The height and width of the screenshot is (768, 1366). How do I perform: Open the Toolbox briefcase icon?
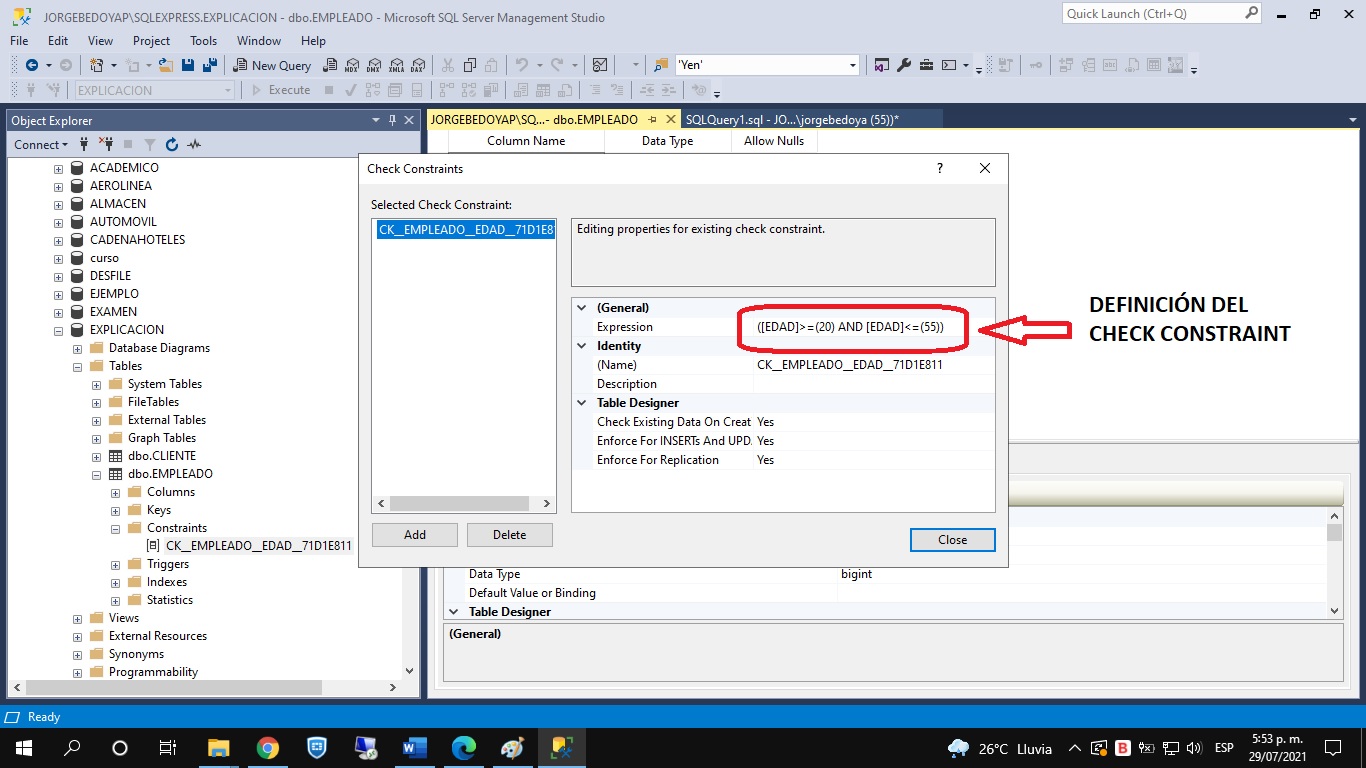pos(926,65)
